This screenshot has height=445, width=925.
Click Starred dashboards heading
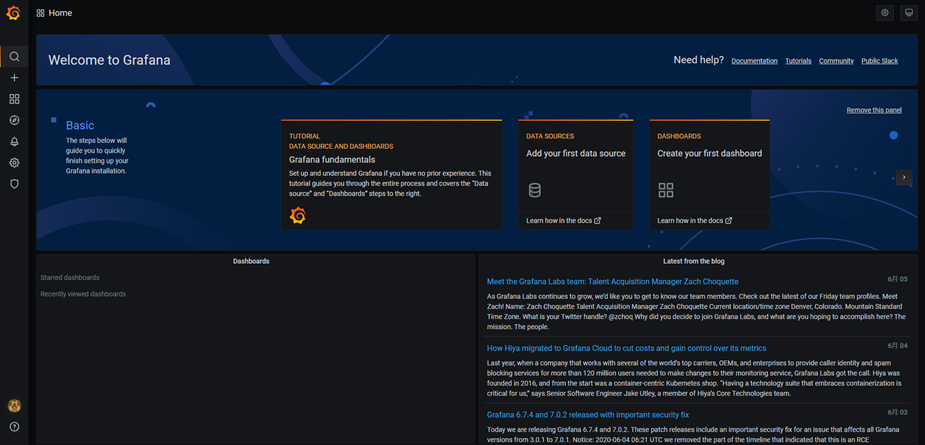click(70, 277)
